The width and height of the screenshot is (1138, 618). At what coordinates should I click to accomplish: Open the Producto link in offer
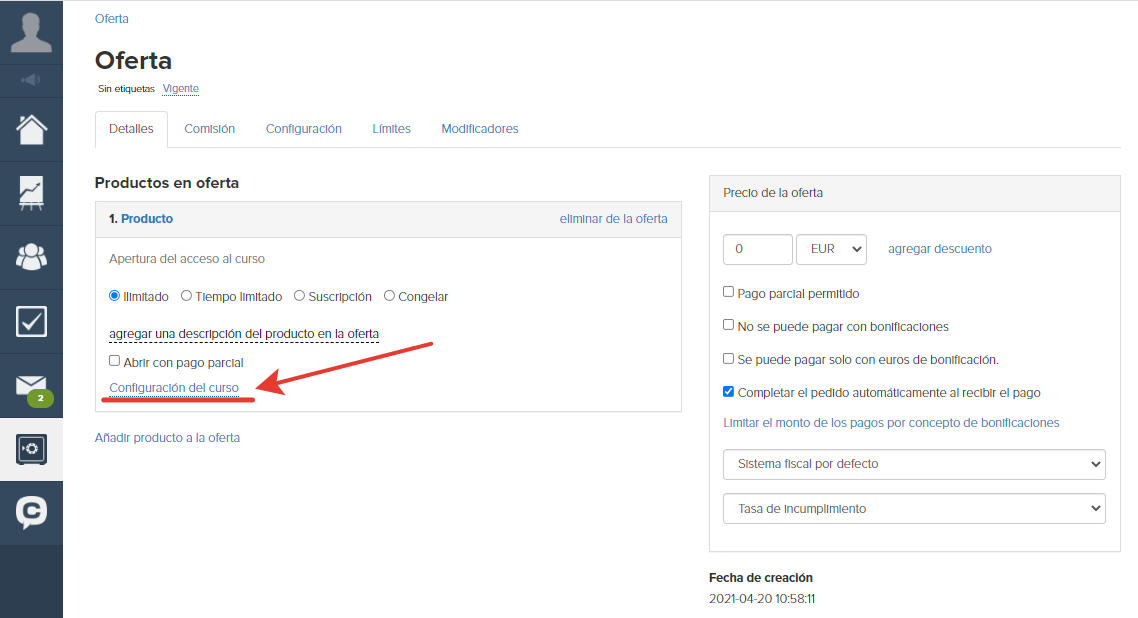(x=147, y=218)
